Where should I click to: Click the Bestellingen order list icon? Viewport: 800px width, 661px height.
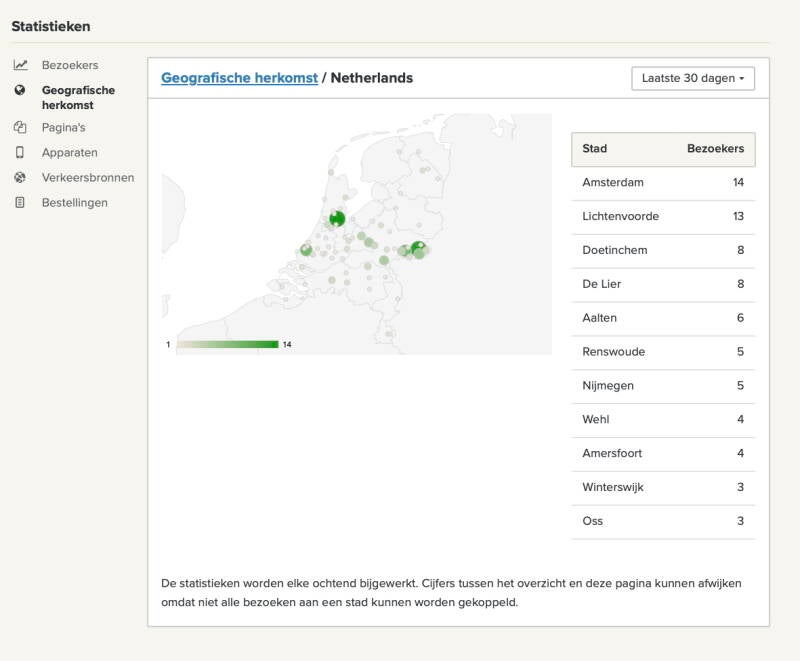(20, 202)
